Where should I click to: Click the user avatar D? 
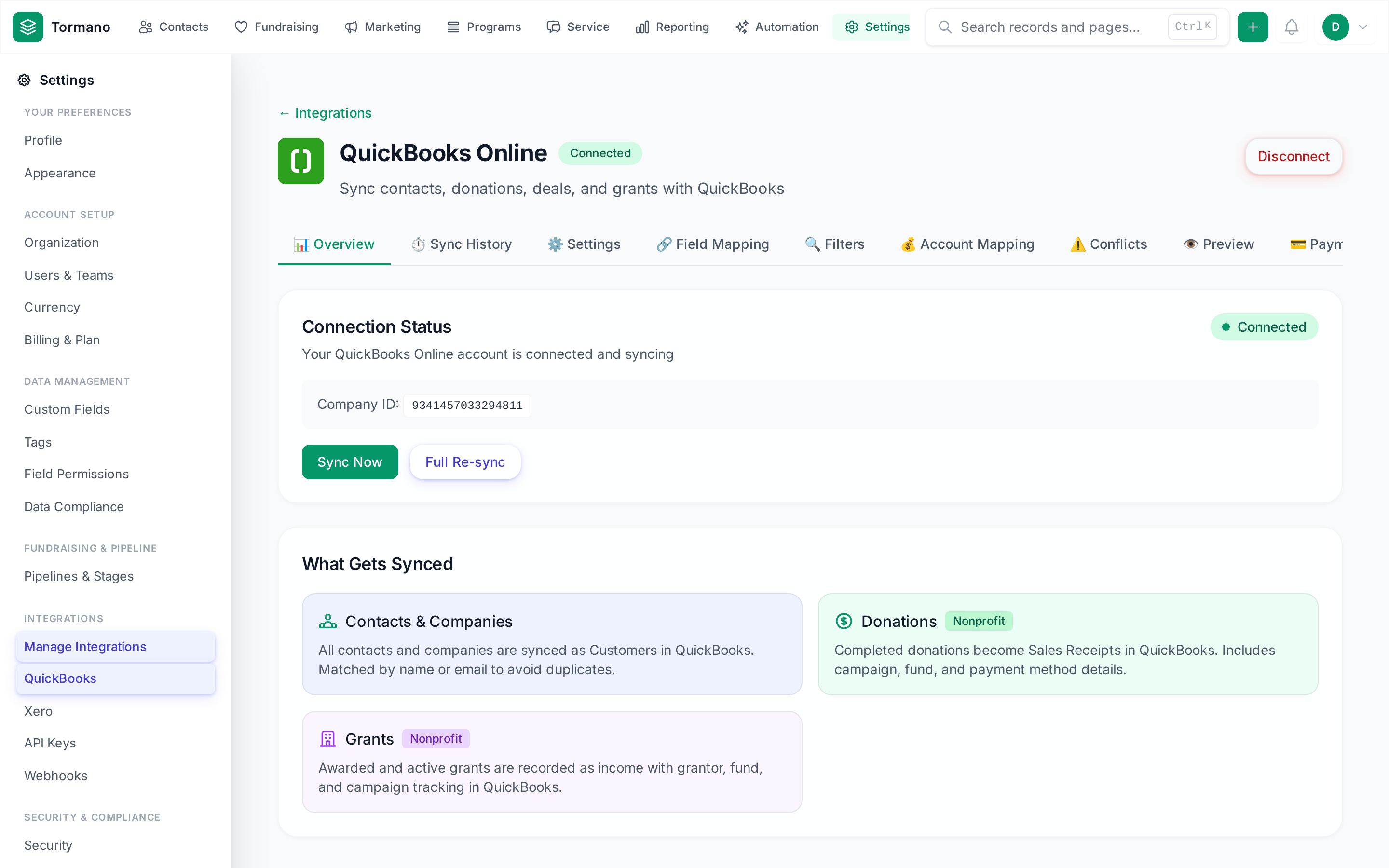[x=1335, y=27]
